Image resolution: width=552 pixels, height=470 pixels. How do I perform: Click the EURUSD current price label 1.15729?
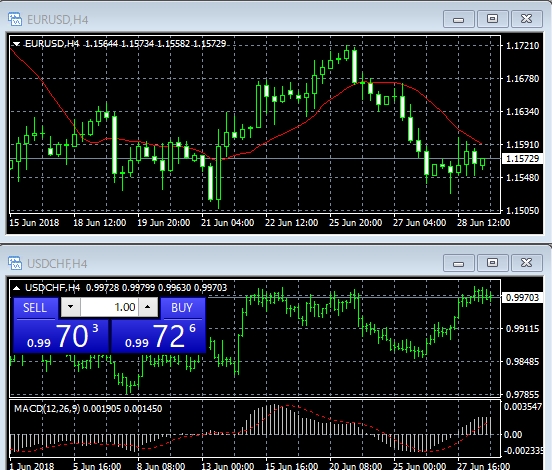pyautogui.click(x=522, y=159)
